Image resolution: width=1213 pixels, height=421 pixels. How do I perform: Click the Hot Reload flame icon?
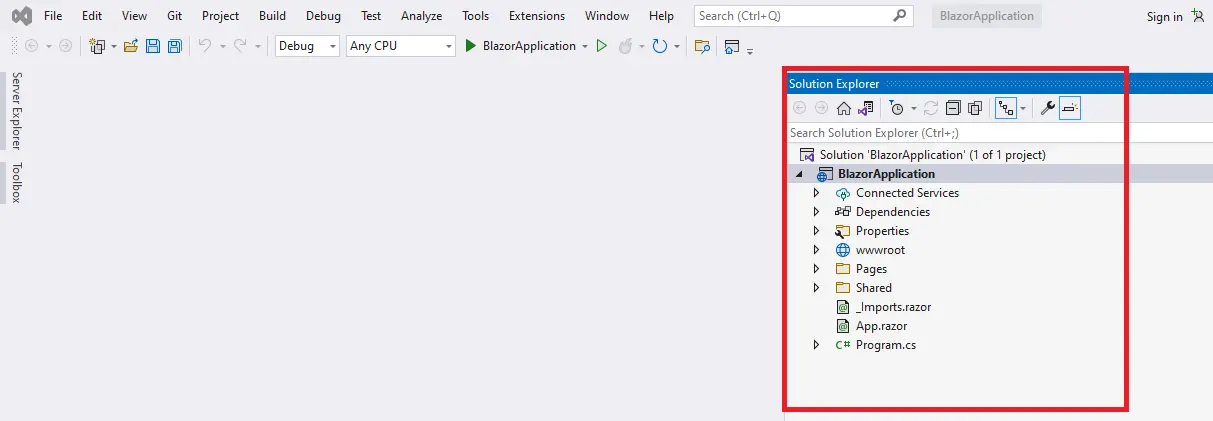coord(626,46)
